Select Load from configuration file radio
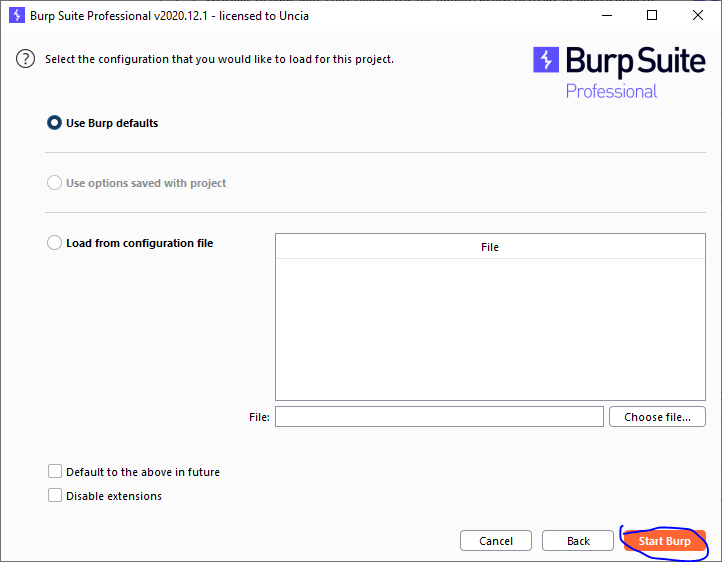722x562 pixels. click(x=54, y=243)
